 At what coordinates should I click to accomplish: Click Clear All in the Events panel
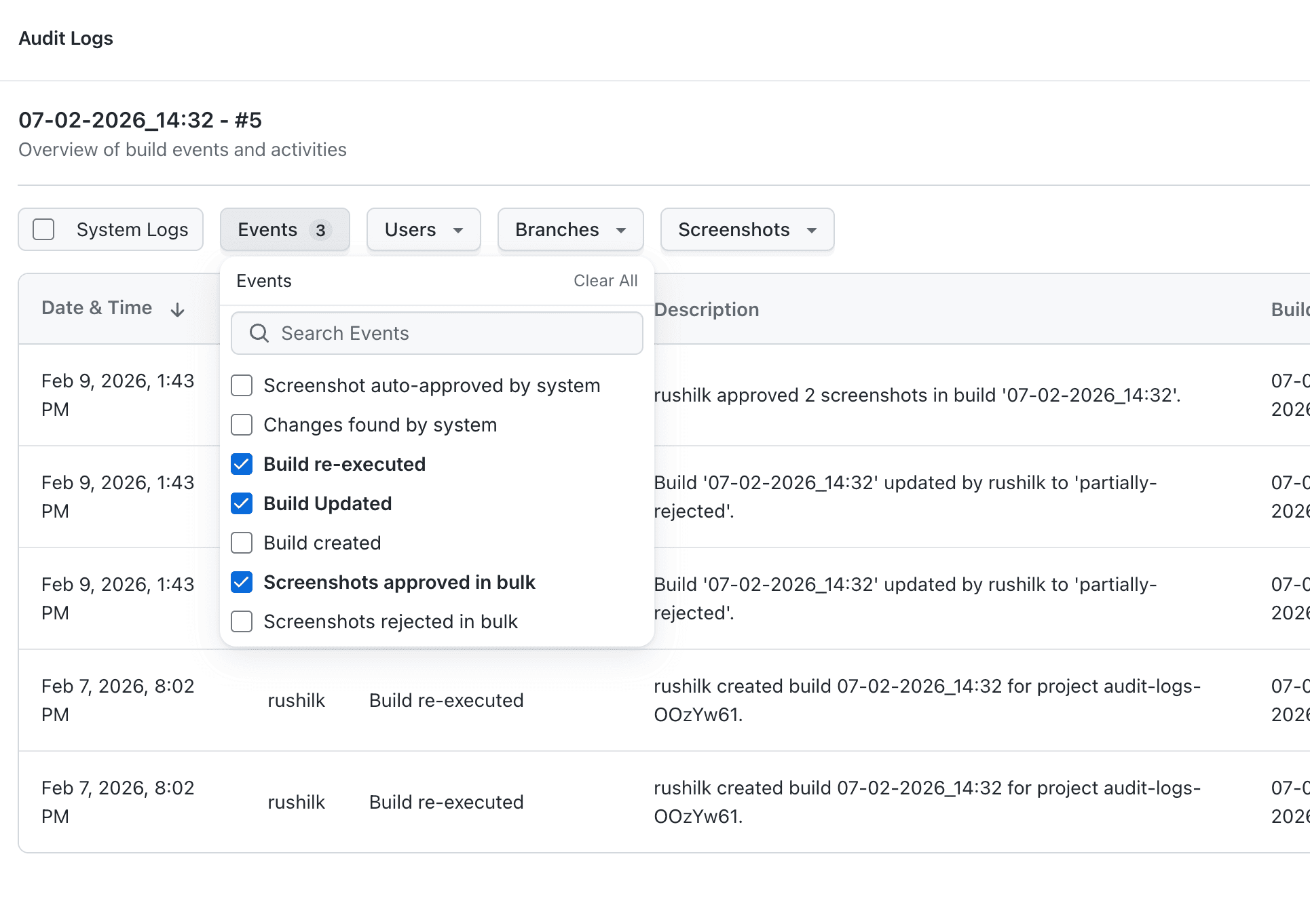(x=605, y=280)
